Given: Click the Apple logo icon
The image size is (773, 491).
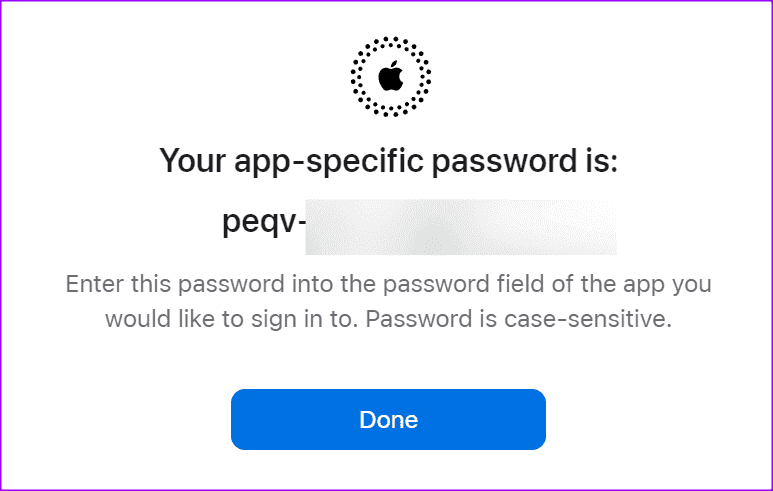Looking at the screenshot, I should pyautogui.click(x=391, y=76).
